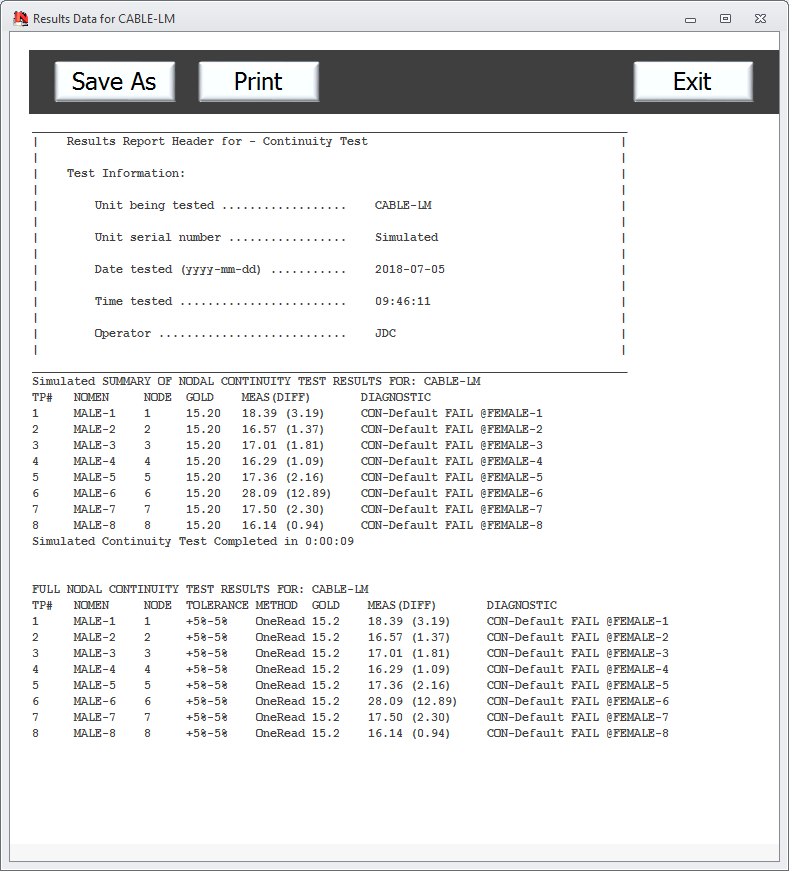This screenshot has height=871, width=789.
Task: Click the application icon in title bar
Action: 19,18
